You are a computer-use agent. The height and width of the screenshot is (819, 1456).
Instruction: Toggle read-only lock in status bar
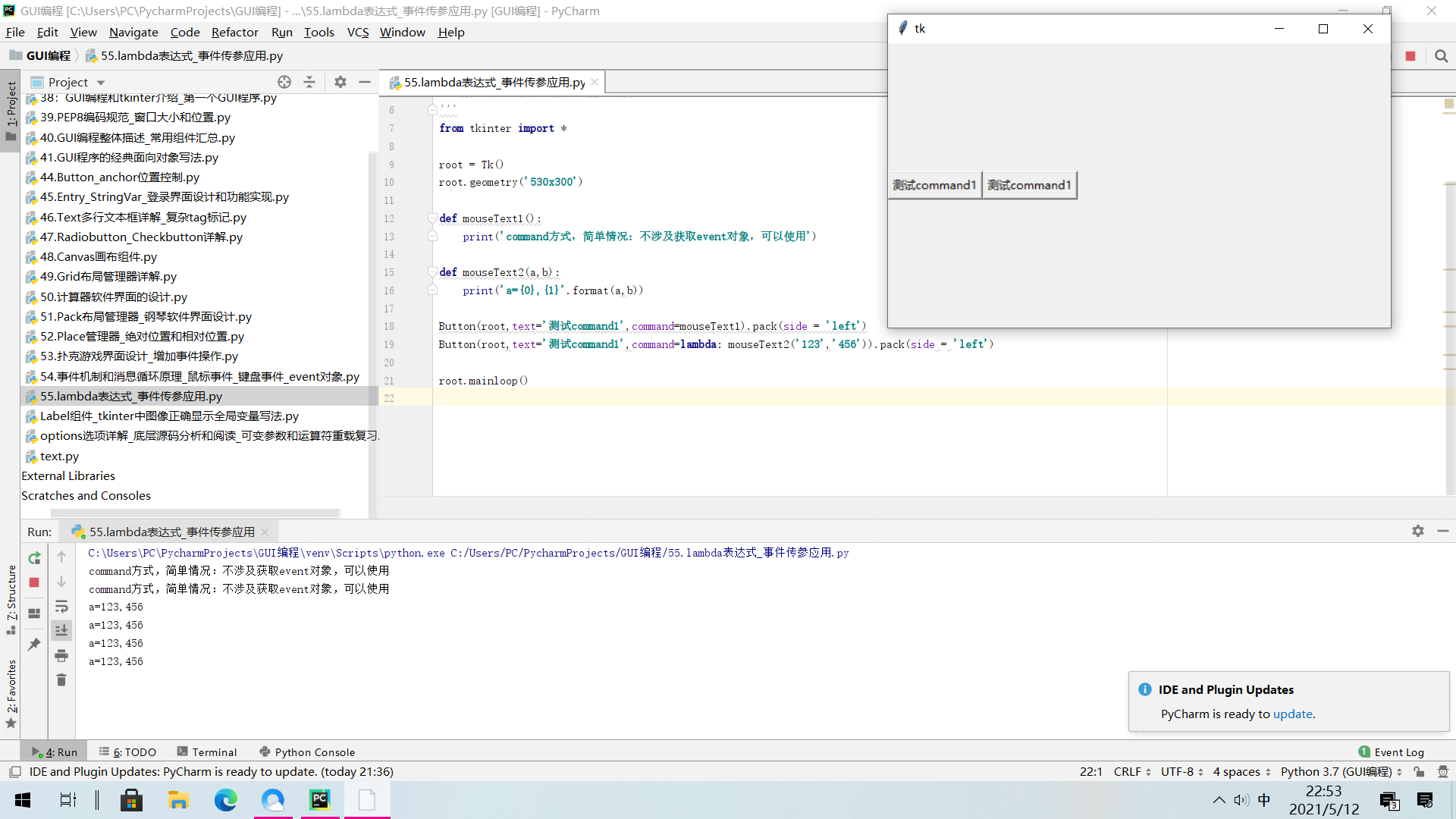1419,771
